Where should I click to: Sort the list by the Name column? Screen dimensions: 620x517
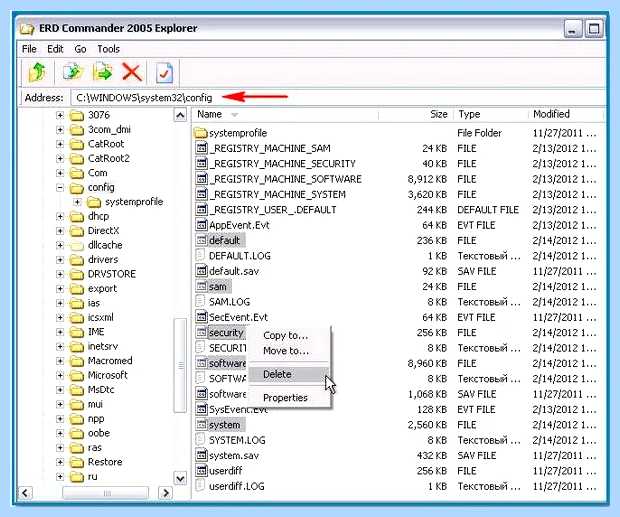click(286, 115)
